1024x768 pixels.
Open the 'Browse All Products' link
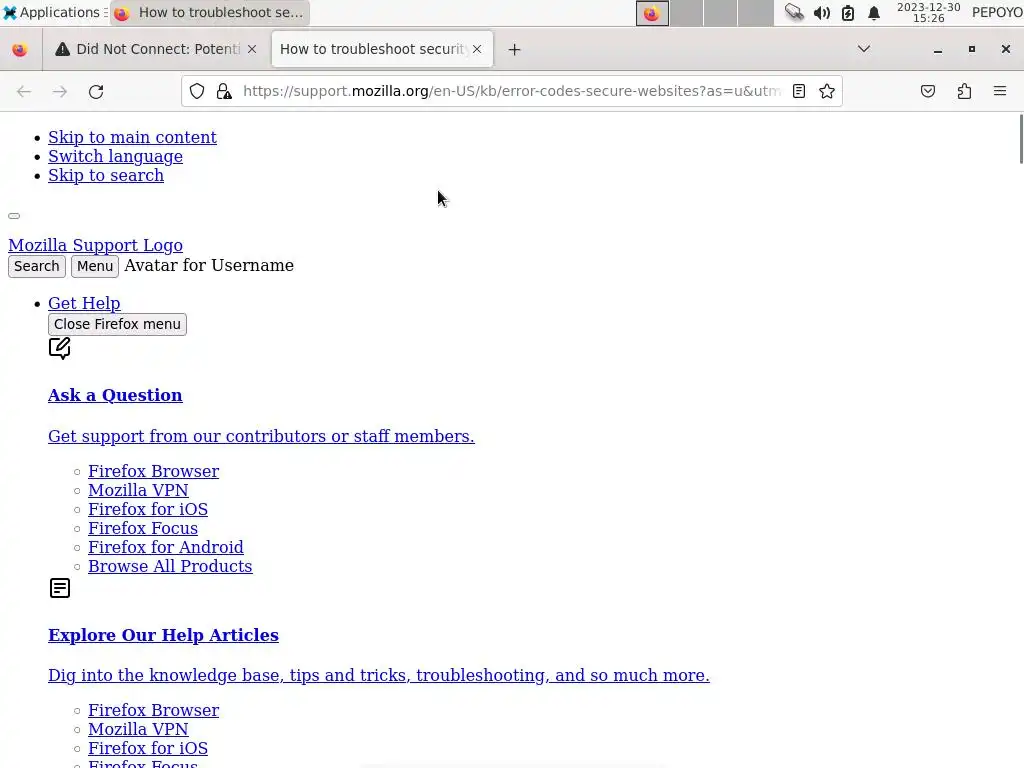pos(170,566)
